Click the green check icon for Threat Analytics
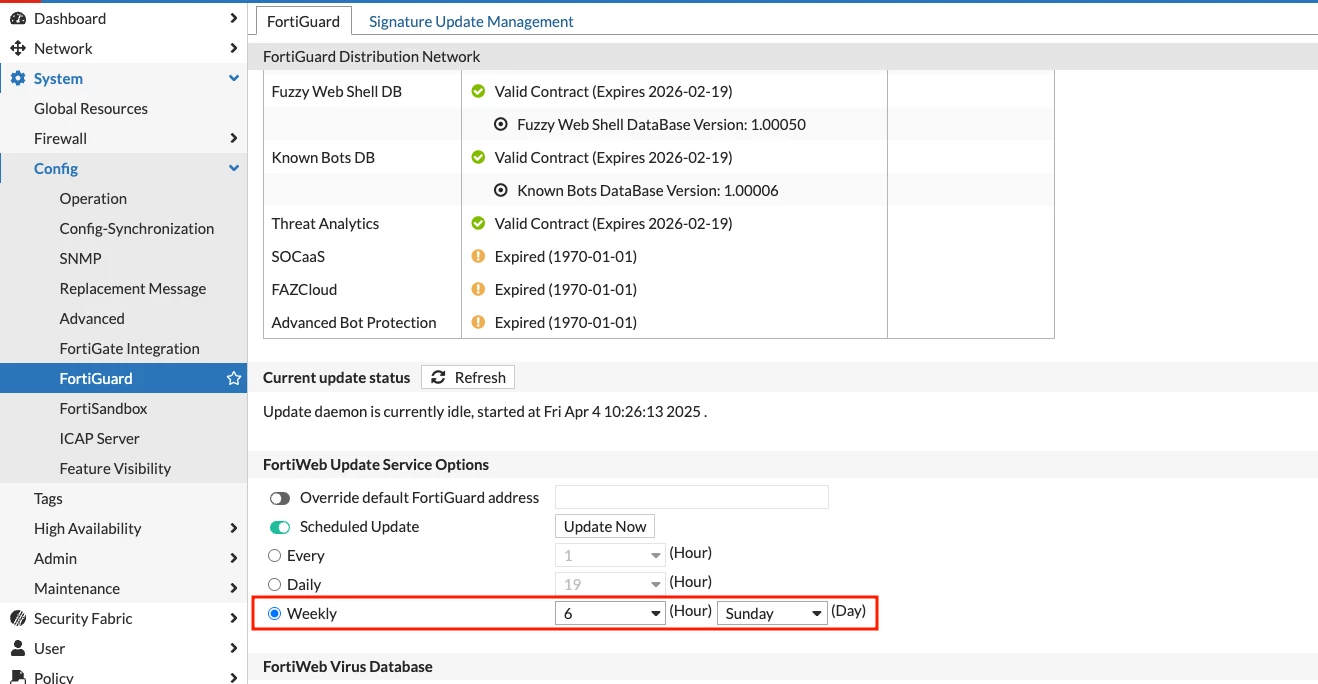Image resolution: width=1318 pixels, height=684 pixels. pyautogui.click(x=478, y=223)
